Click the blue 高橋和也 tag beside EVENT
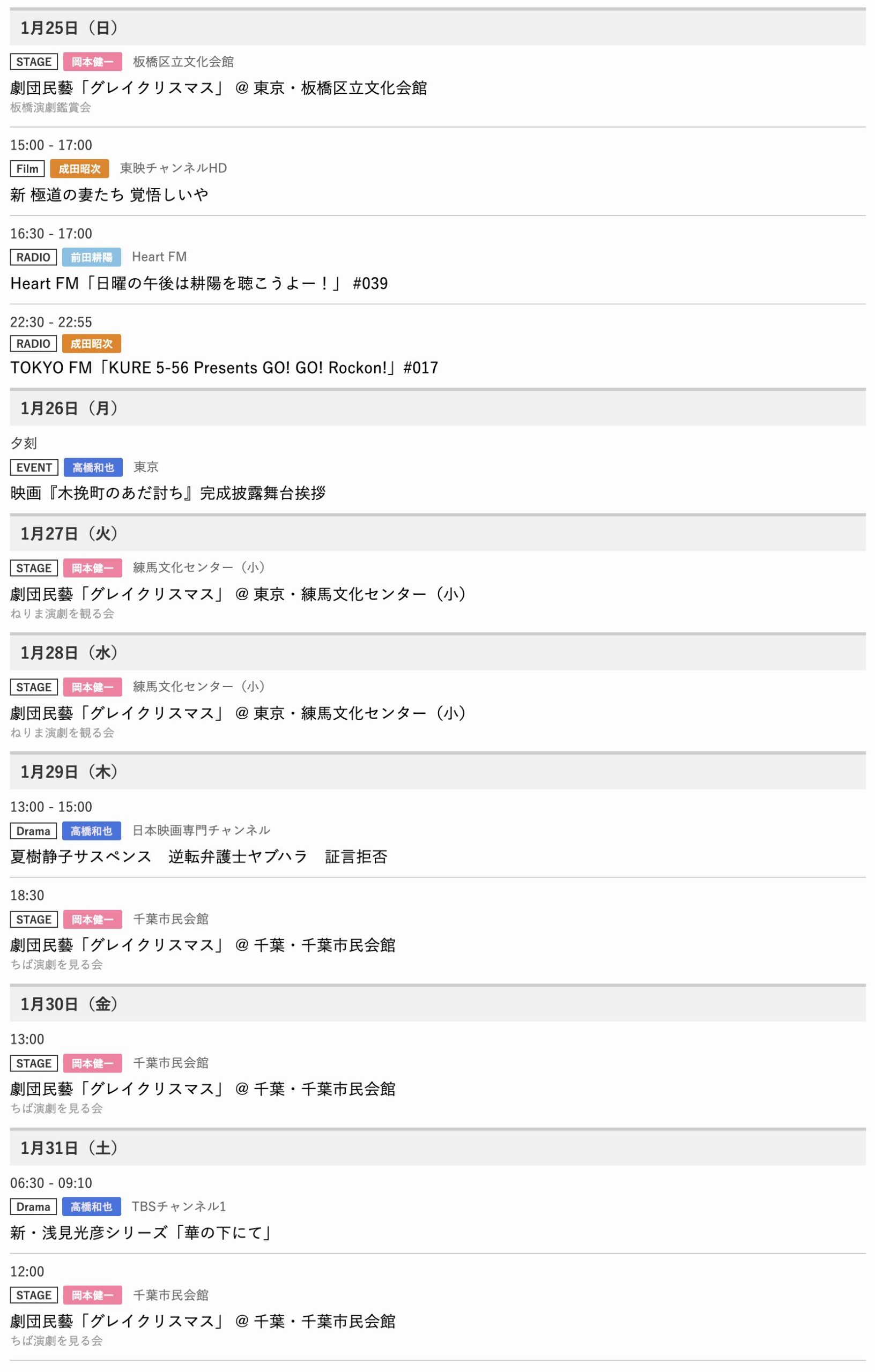This screenshot has width=875, height=1372. click(93, 467)
